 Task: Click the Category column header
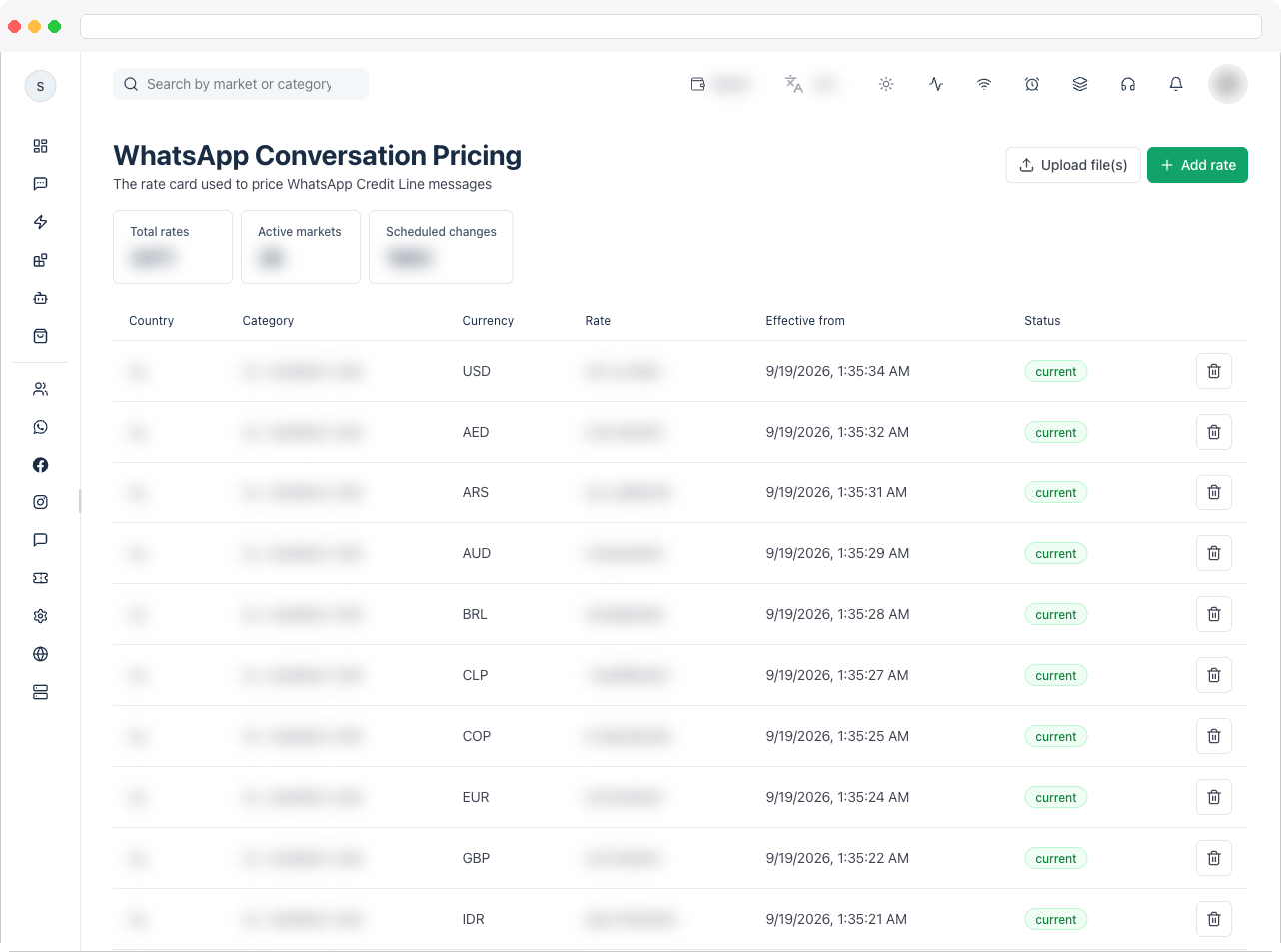click(x=268, y=321)
